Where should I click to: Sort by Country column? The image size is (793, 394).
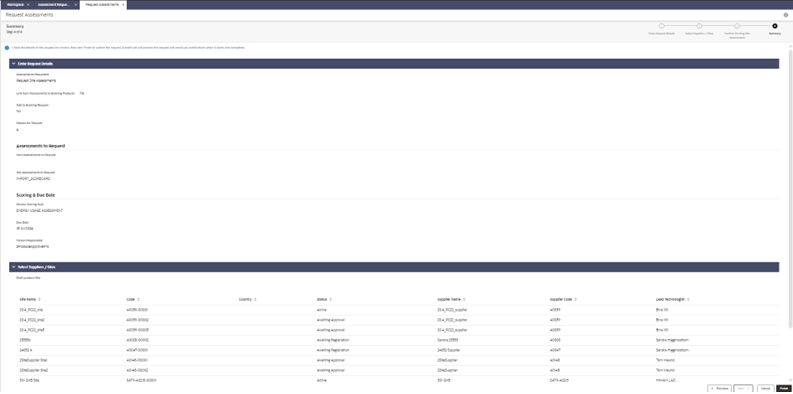(x=255, y=299)
